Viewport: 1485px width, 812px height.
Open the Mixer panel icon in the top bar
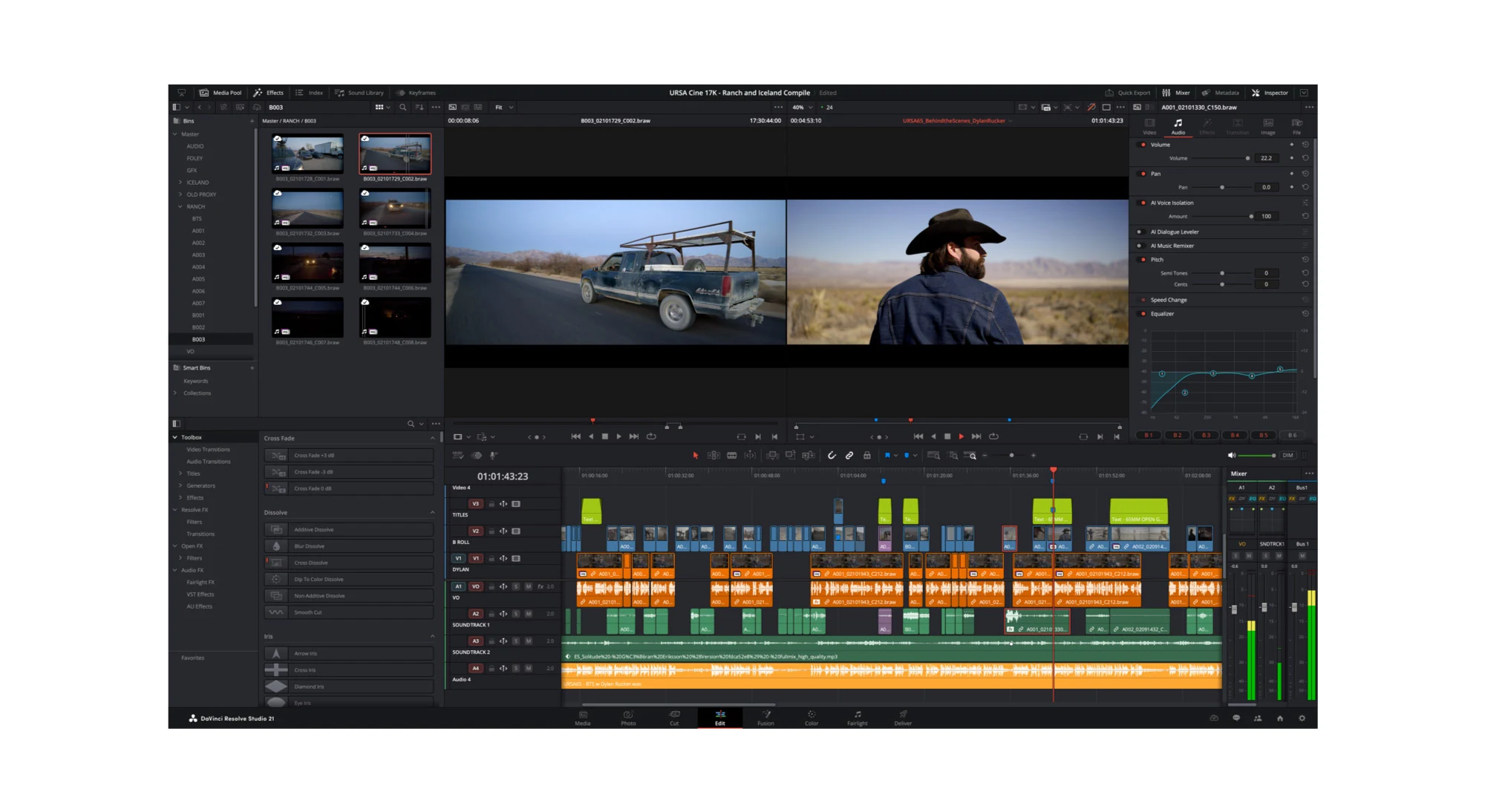point(1178,92)
